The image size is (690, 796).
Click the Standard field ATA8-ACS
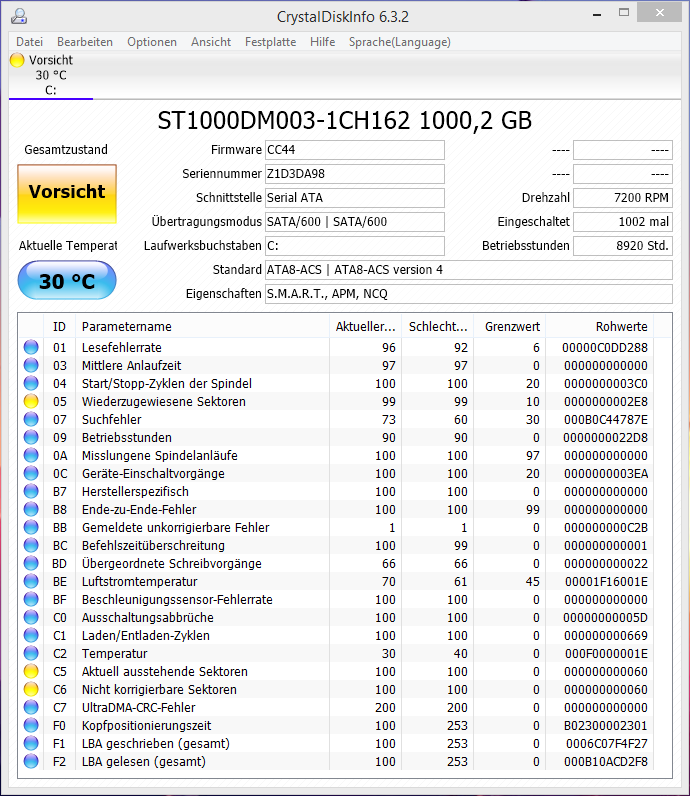tap(469, 270)
